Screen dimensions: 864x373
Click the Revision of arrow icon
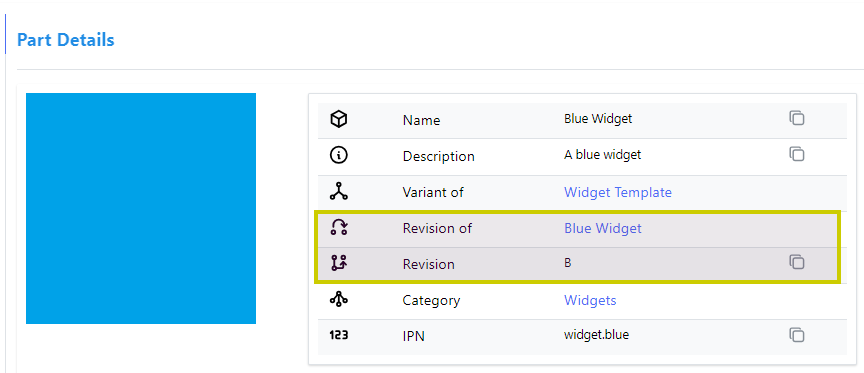pyautogui.click(x=338, y=228)
